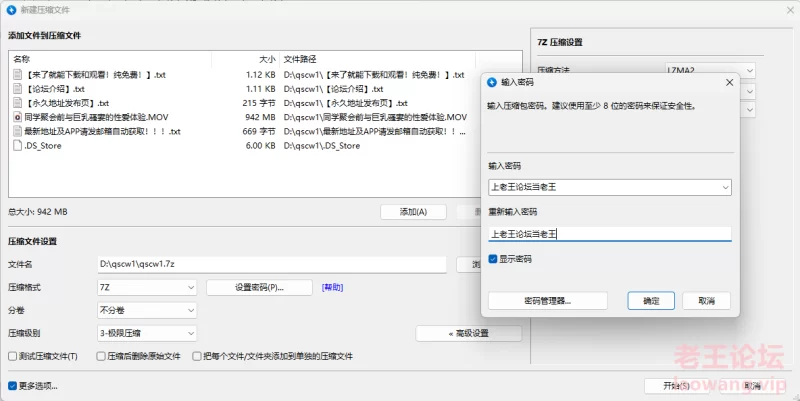Enable 压缩后删除原始文件 checkbox

tap(101, 356)
